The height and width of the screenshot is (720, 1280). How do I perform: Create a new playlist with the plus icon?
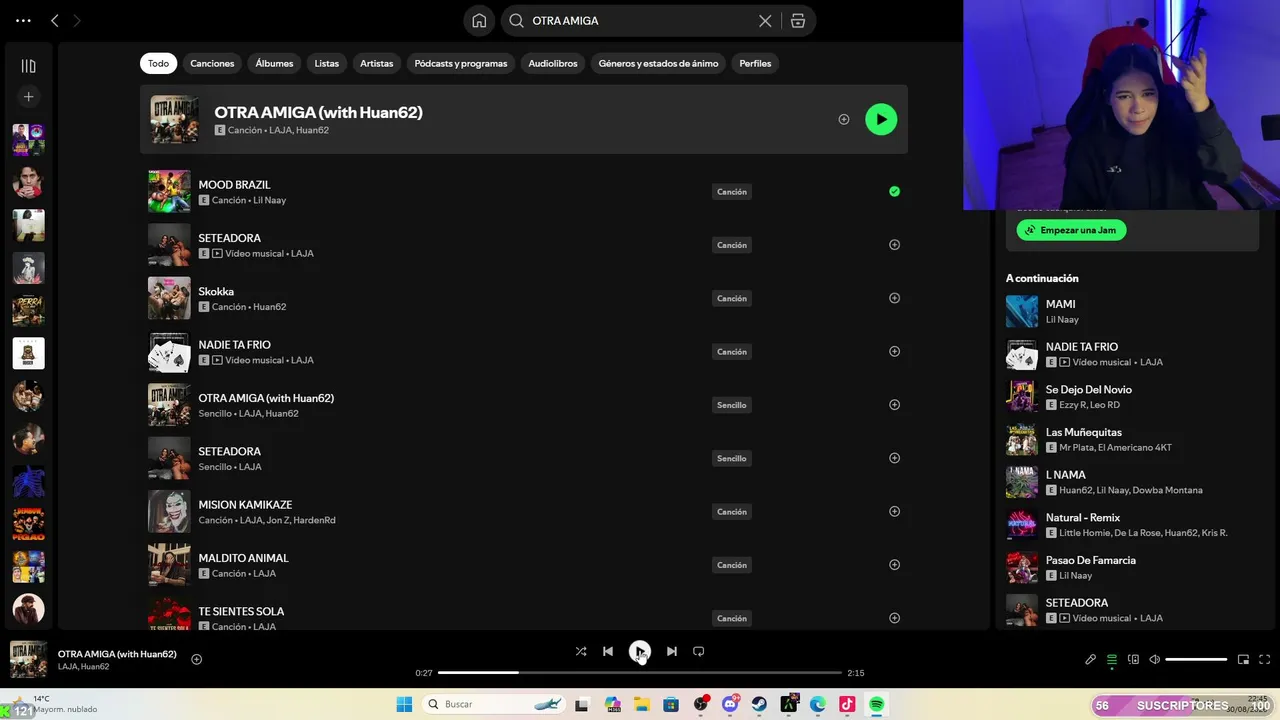pyautogui.click(x=28, y=97)
